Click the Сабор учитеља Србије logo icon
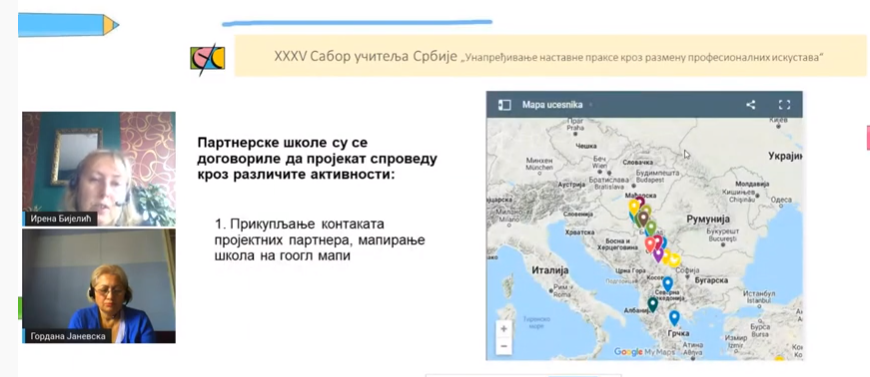This screenshot has width=870, height=377. pos(208,58)
